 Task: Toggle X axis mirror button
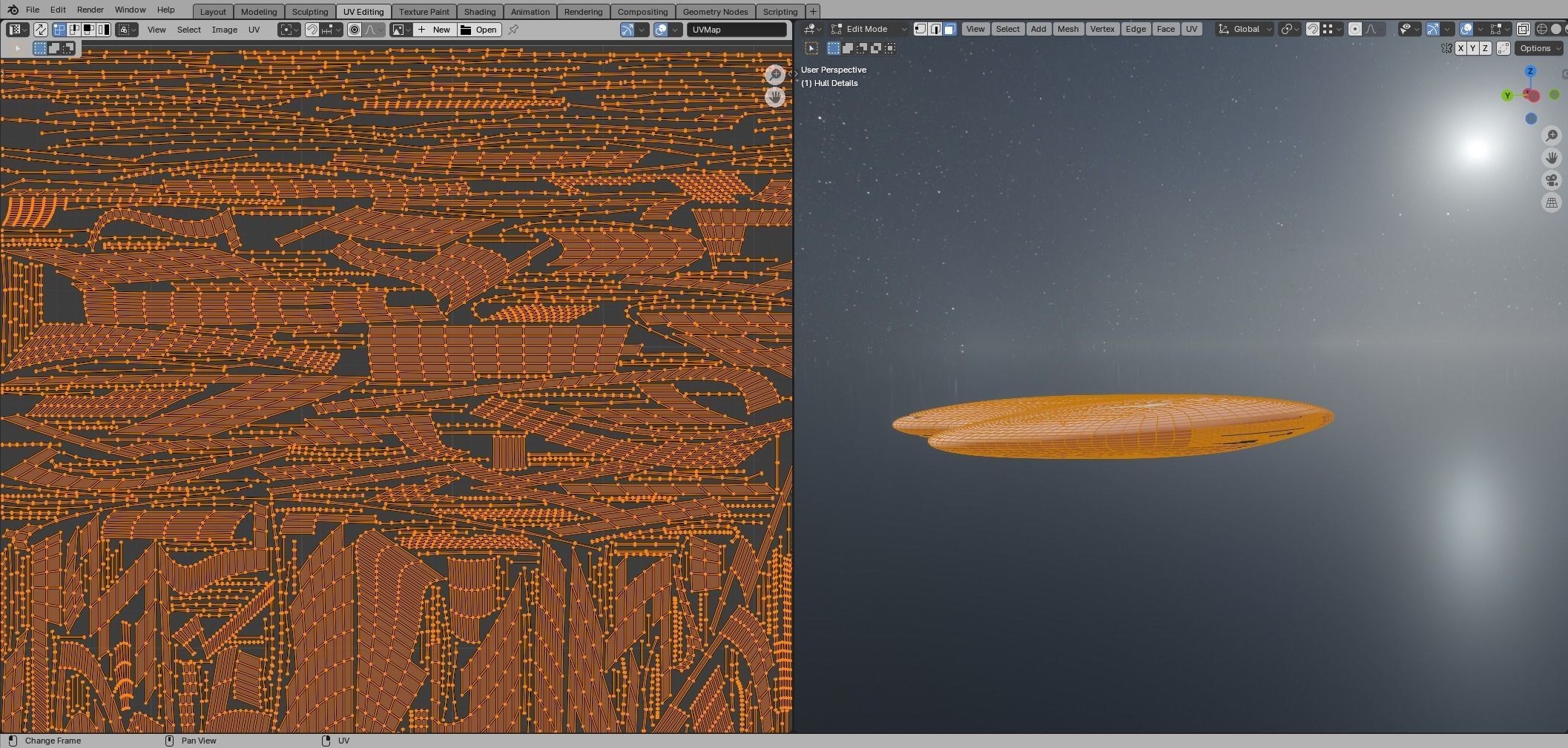(1460, 48)
